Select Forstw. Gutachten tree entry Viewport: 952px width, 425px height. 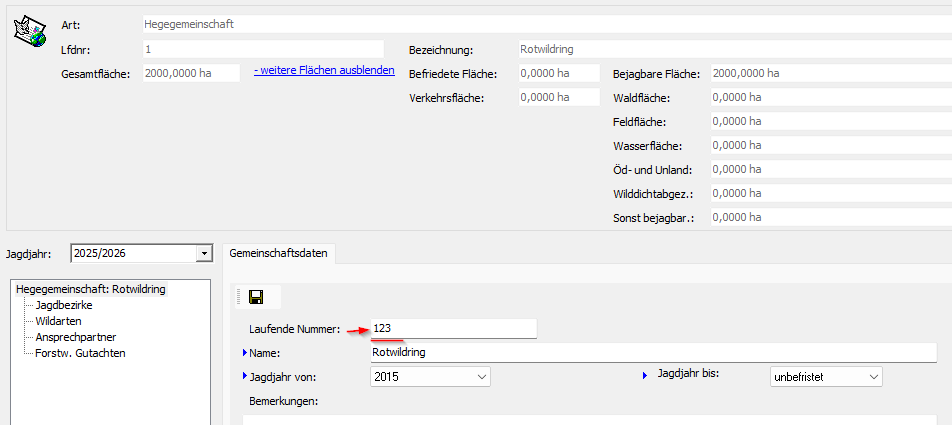(x=80, y=353)
